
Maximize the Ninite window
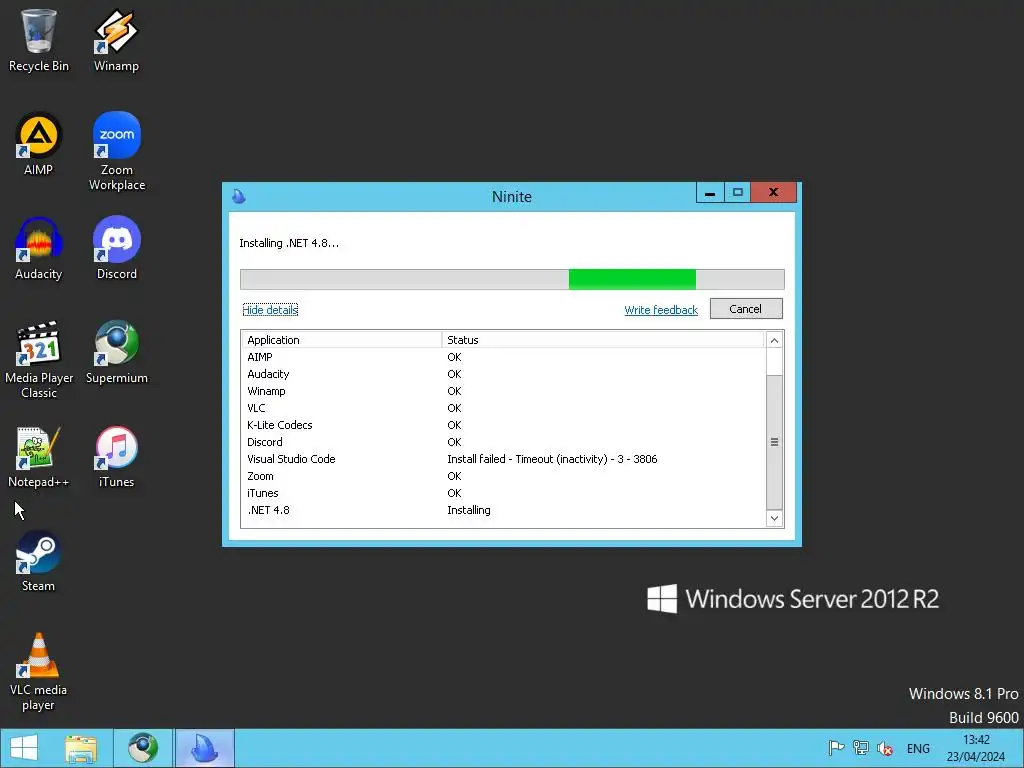coord(737,193)
